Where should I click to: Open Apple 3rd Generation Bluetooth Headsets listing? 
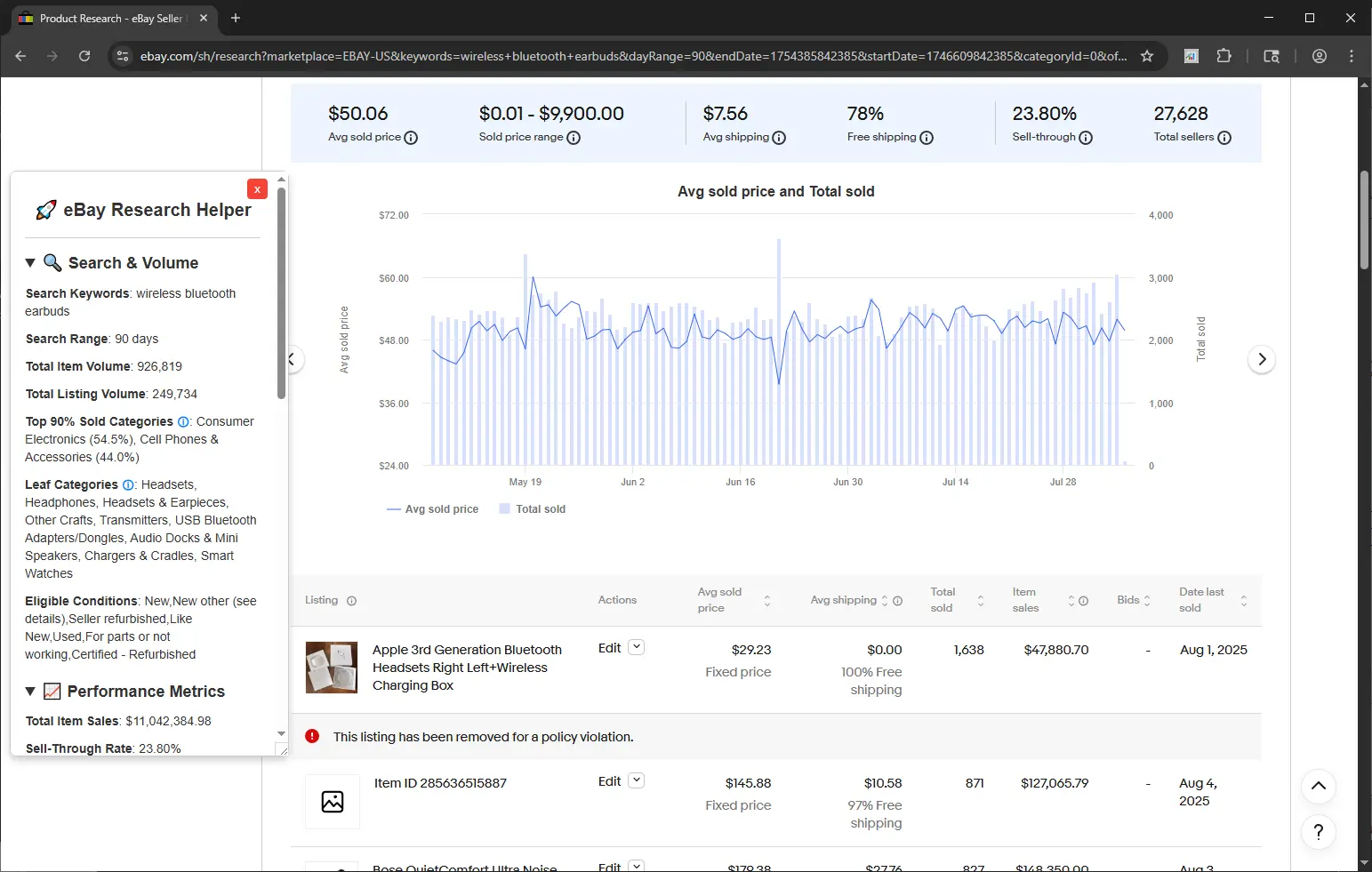click(467, 668)
